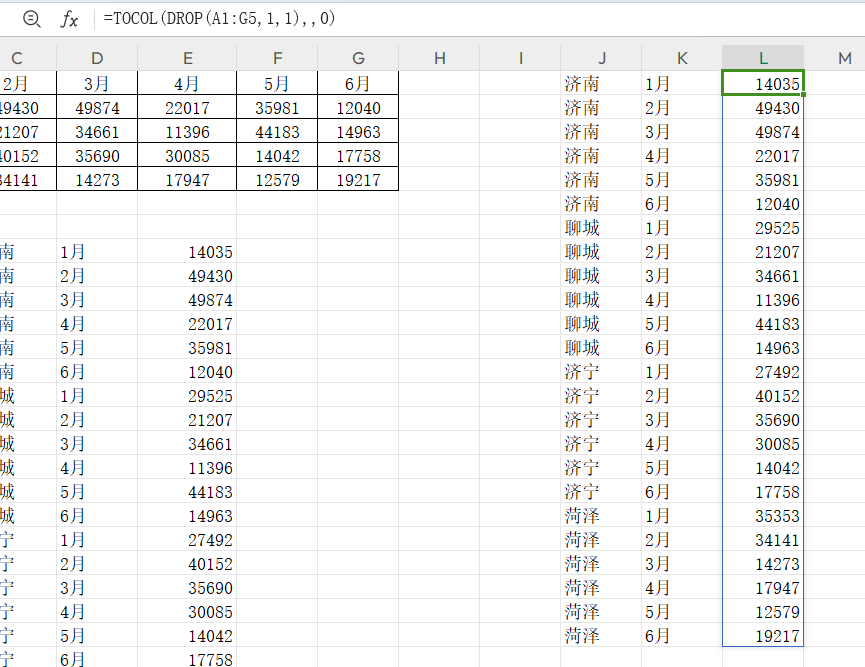Select column E header

[187, 58]
